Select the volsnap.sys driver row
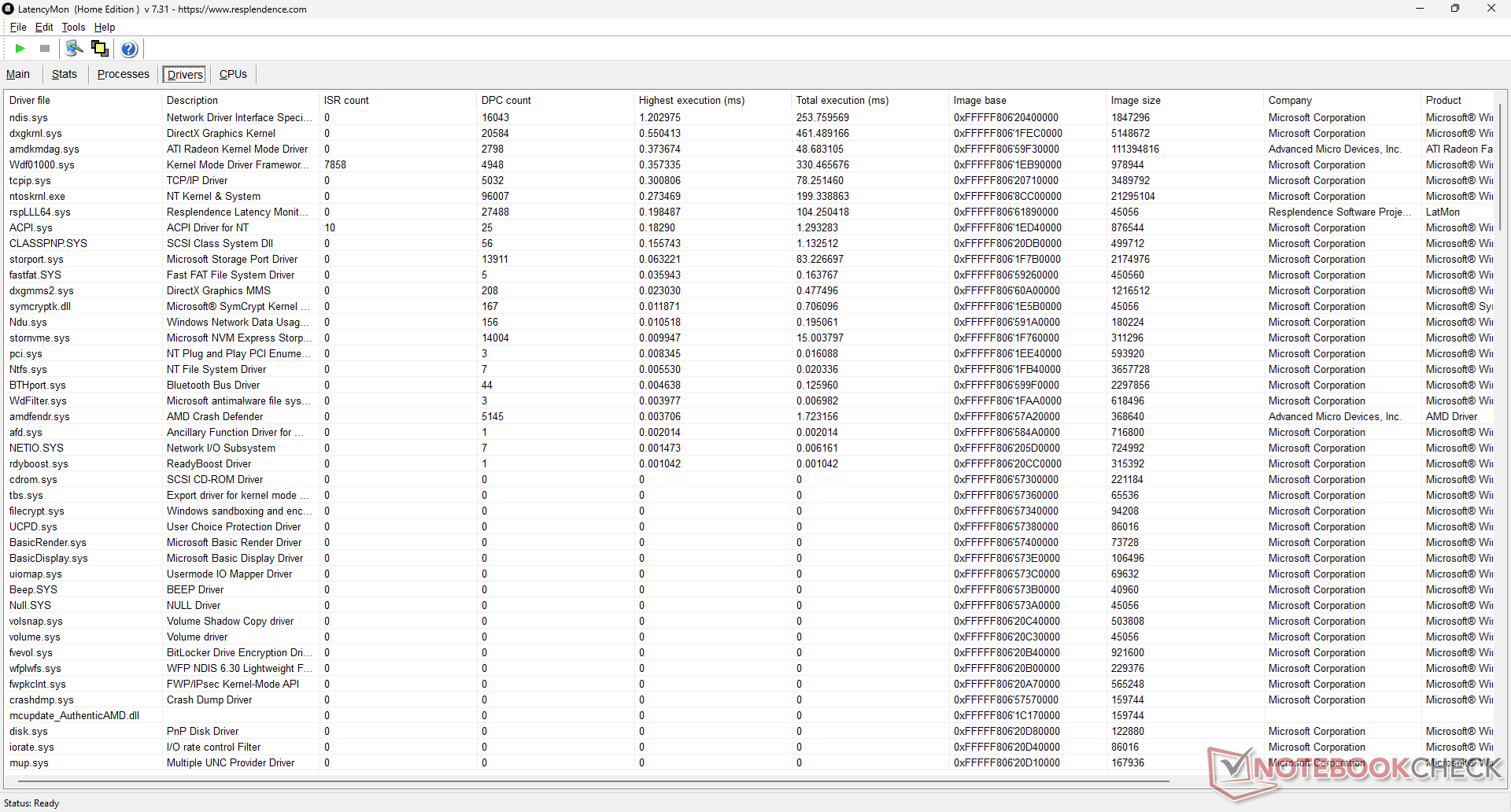Image resolution: width=1511 pixels, height=812 pixels. click(x=749, y=621)
